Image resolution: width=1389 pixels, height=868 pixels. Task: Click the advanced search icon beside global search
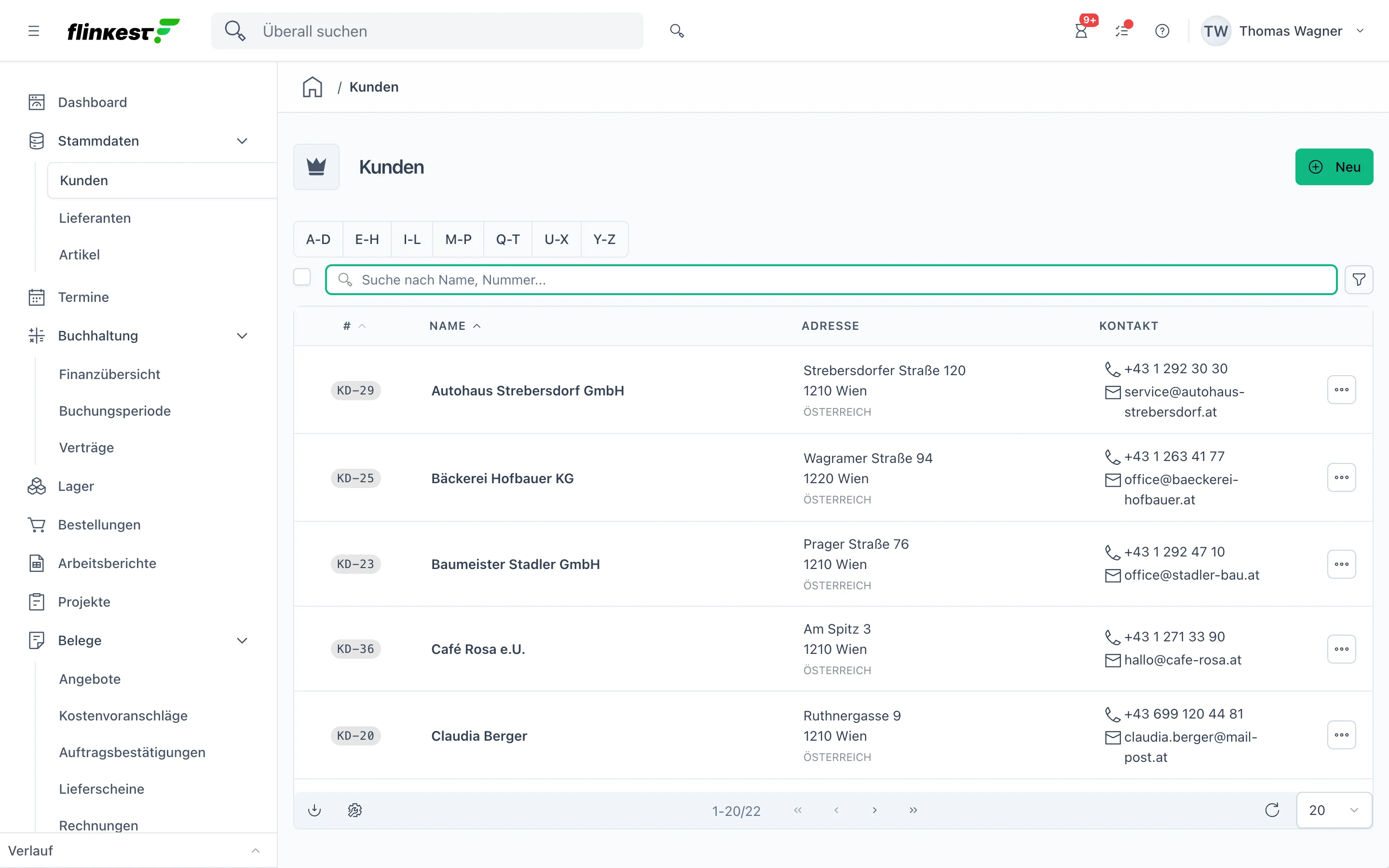click(677, 31)
